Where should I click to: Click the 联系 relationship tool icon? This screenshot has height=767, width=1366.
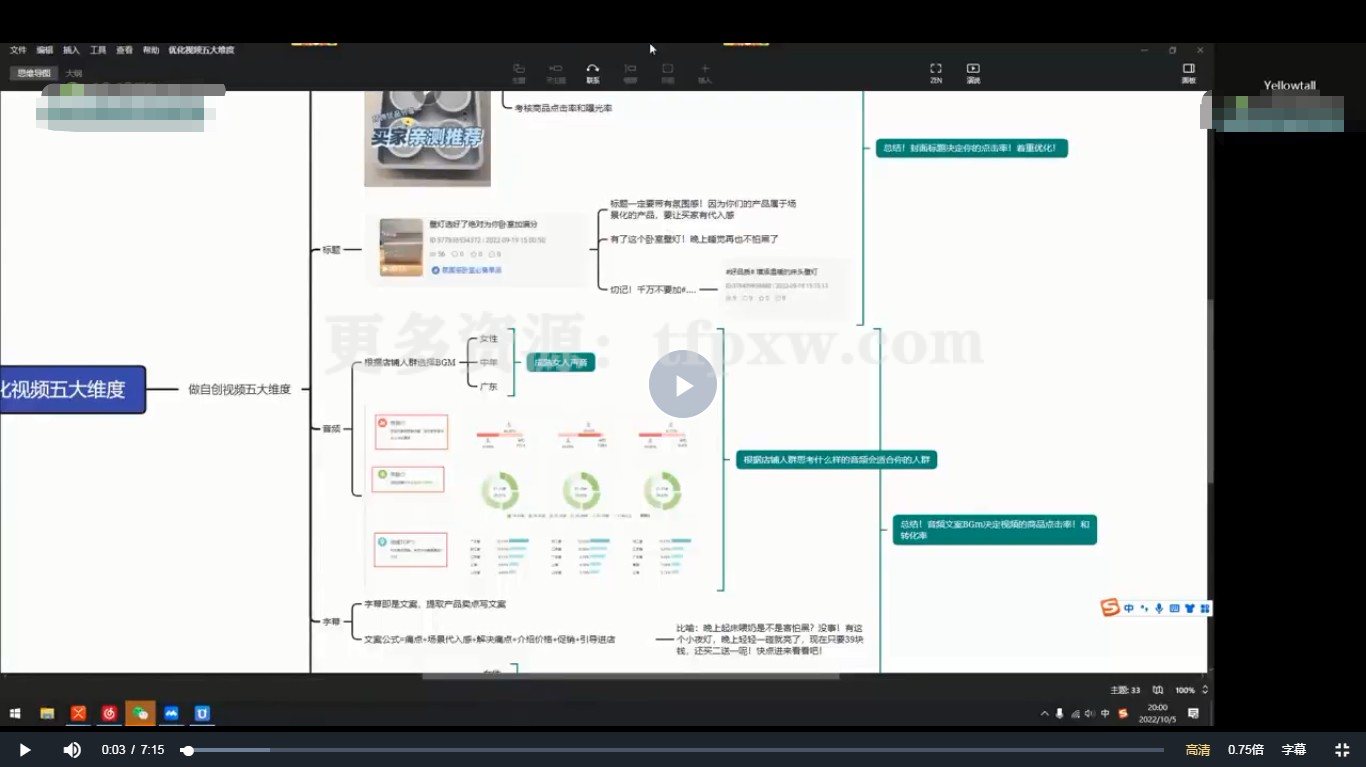593,72
